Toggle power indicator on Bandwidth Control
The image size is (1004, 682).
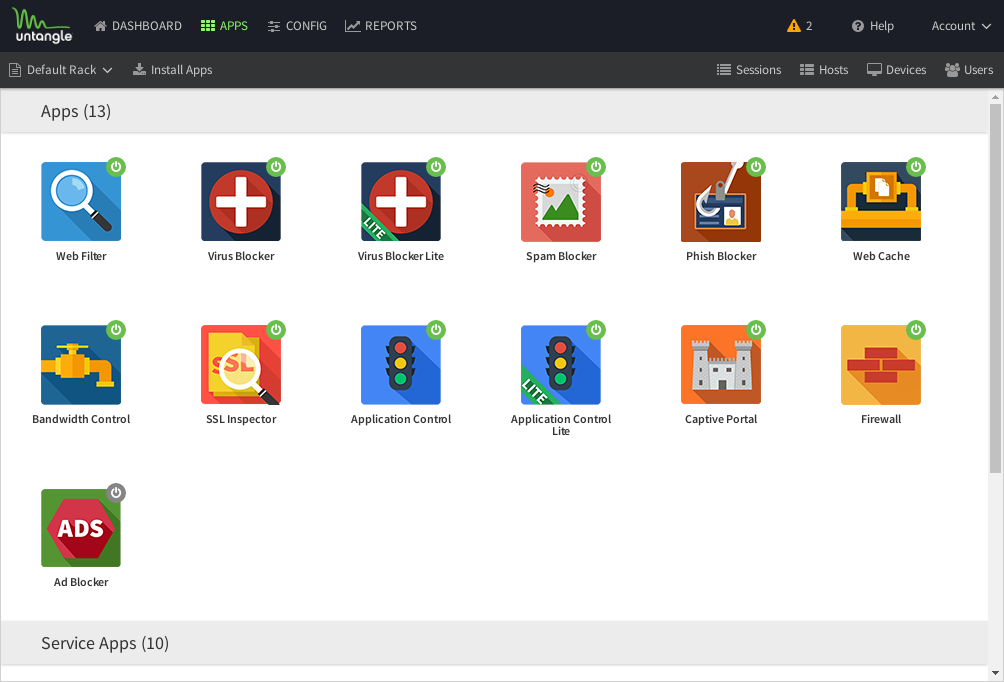click(x=116, y=330)
